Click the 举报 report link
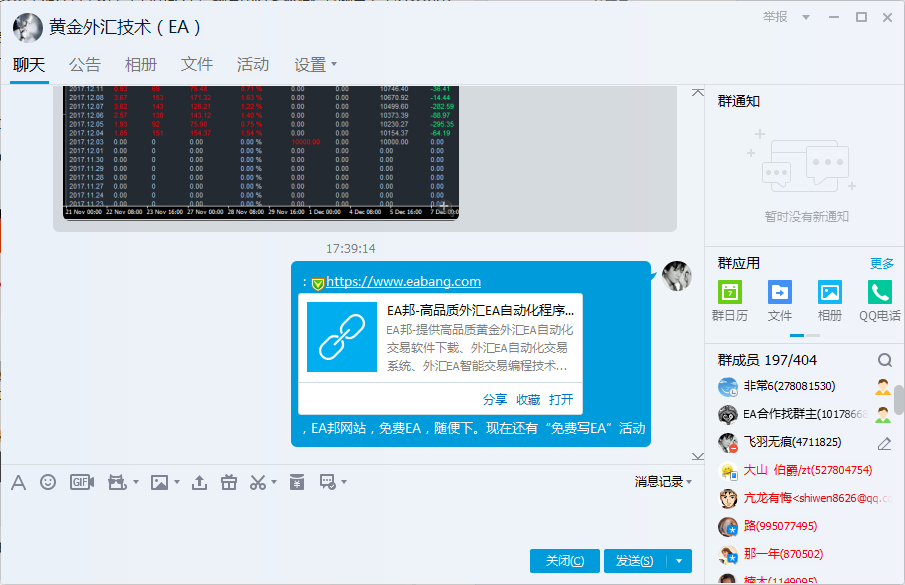 coord(775,17)
